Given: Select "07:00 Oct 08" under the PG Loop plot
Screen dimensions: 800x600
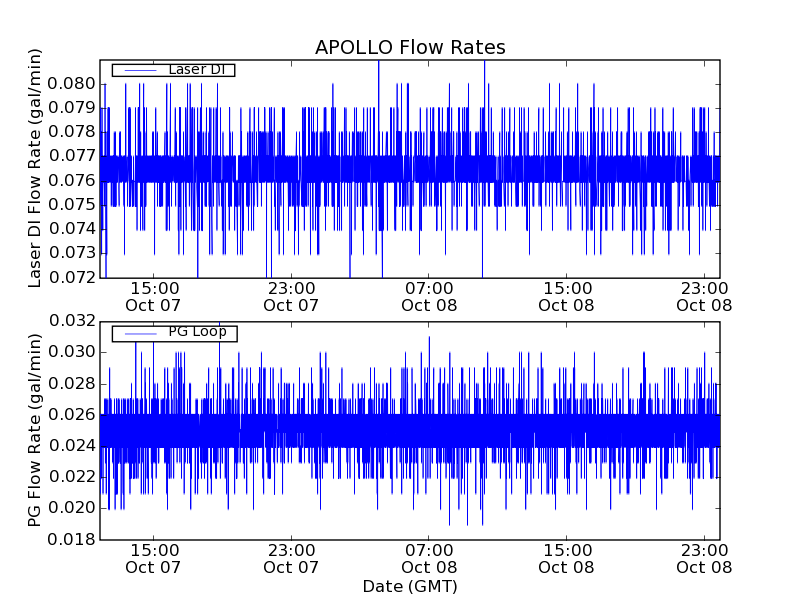Looking at the screenshot, I should point(429,559).
